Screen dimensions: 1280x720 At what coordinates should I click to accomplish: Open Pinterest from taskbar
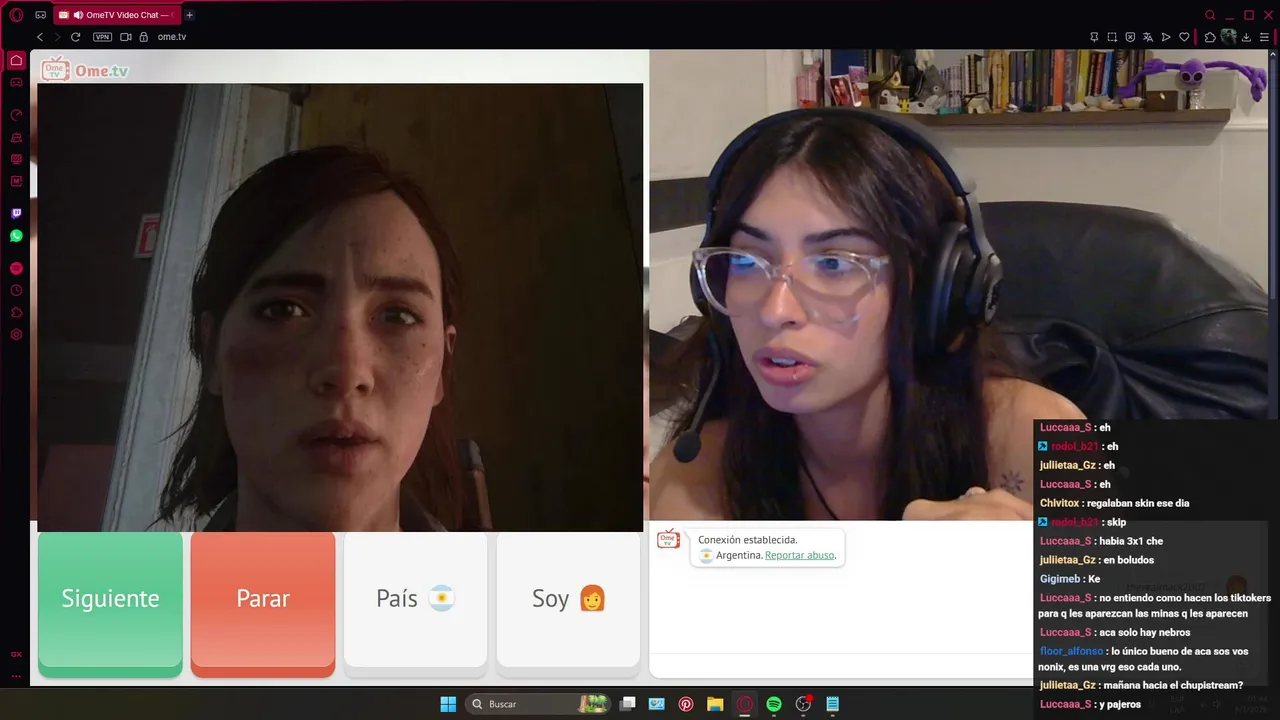click(686, 704)
